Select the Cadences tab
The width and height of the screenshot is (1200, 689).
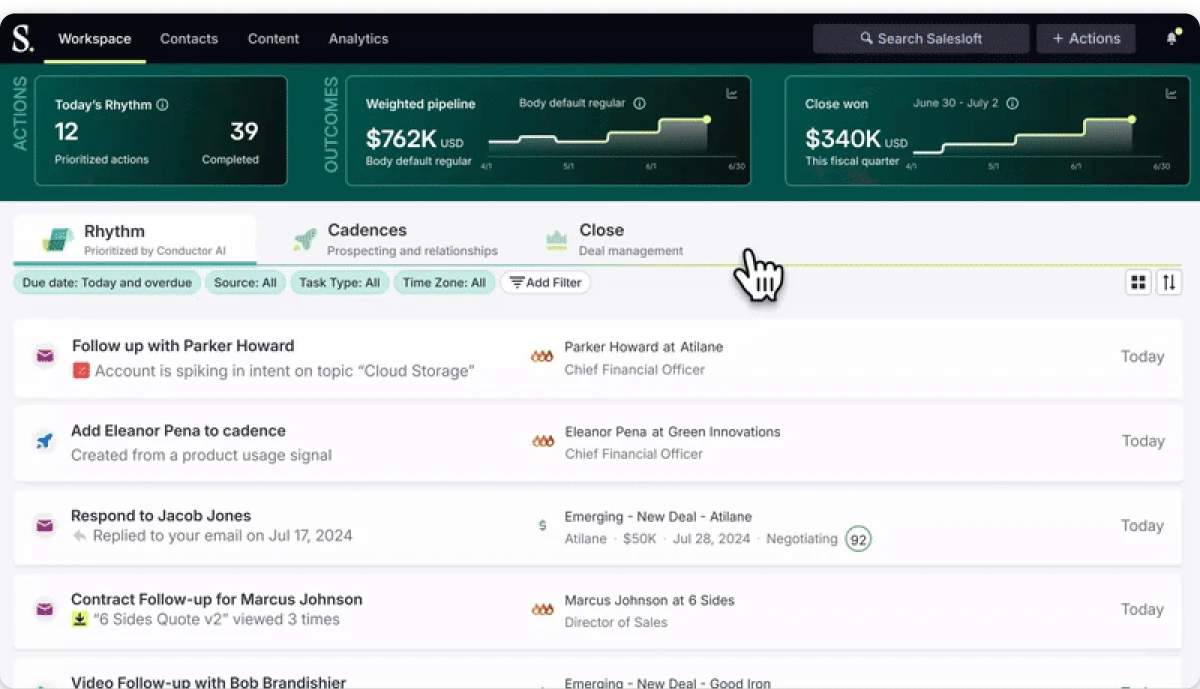pyautogui.click(x=396, y=240)
